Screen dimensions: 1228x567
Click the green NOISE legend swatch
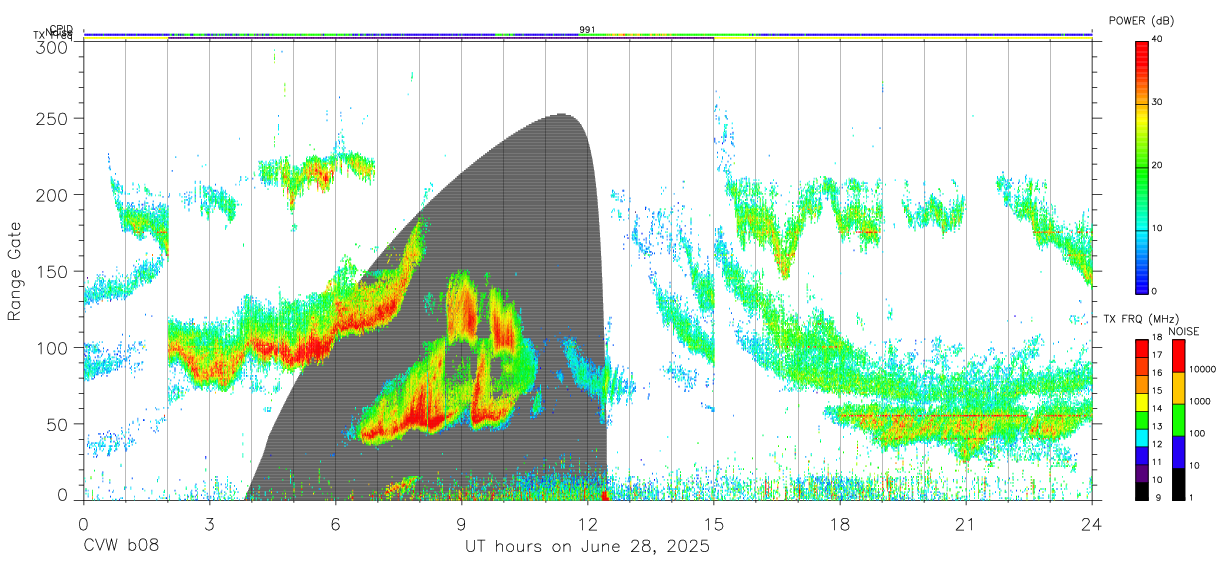pos(1179,419)
